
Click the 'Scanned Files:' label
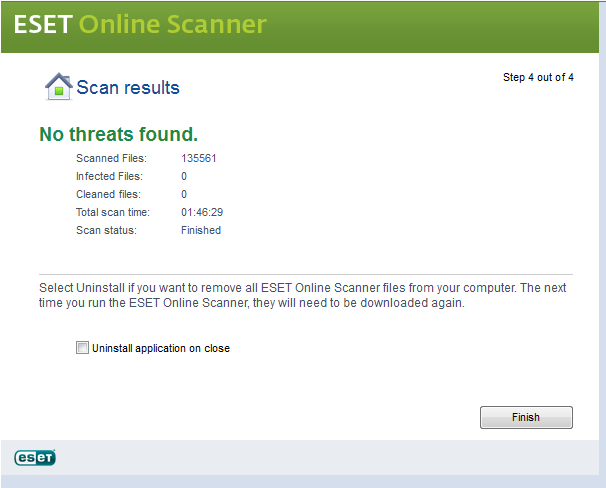click(111, 158)
